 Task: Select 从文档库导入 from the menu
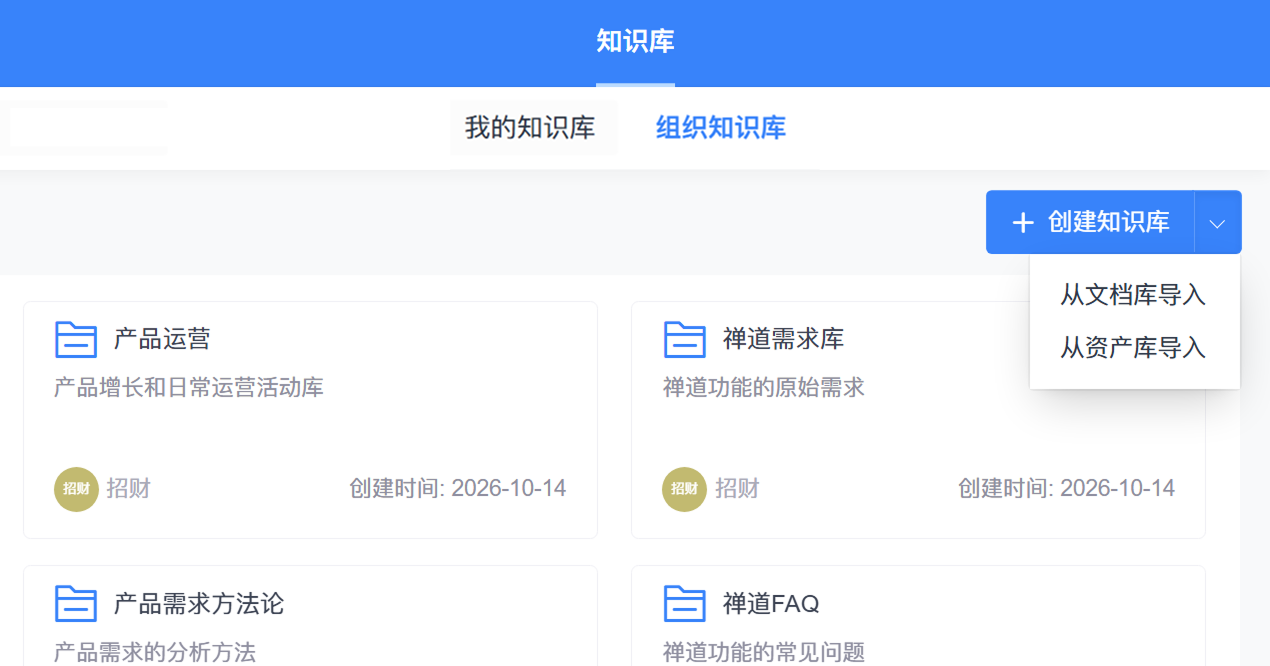[1133, 295]
